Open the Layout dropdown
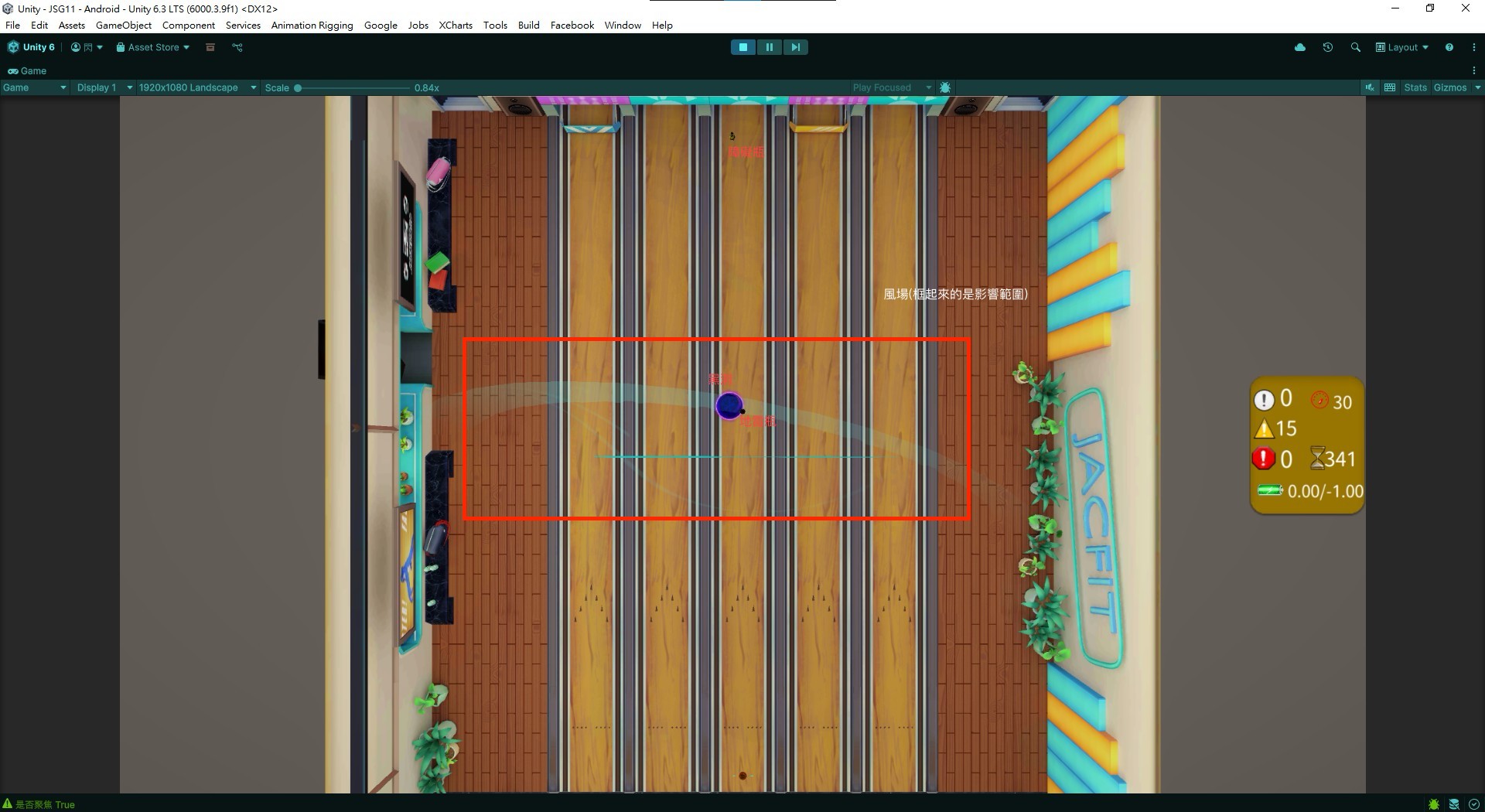Image resolution: width=1485 pixels, height=812 pixels. pos(1401,47)
